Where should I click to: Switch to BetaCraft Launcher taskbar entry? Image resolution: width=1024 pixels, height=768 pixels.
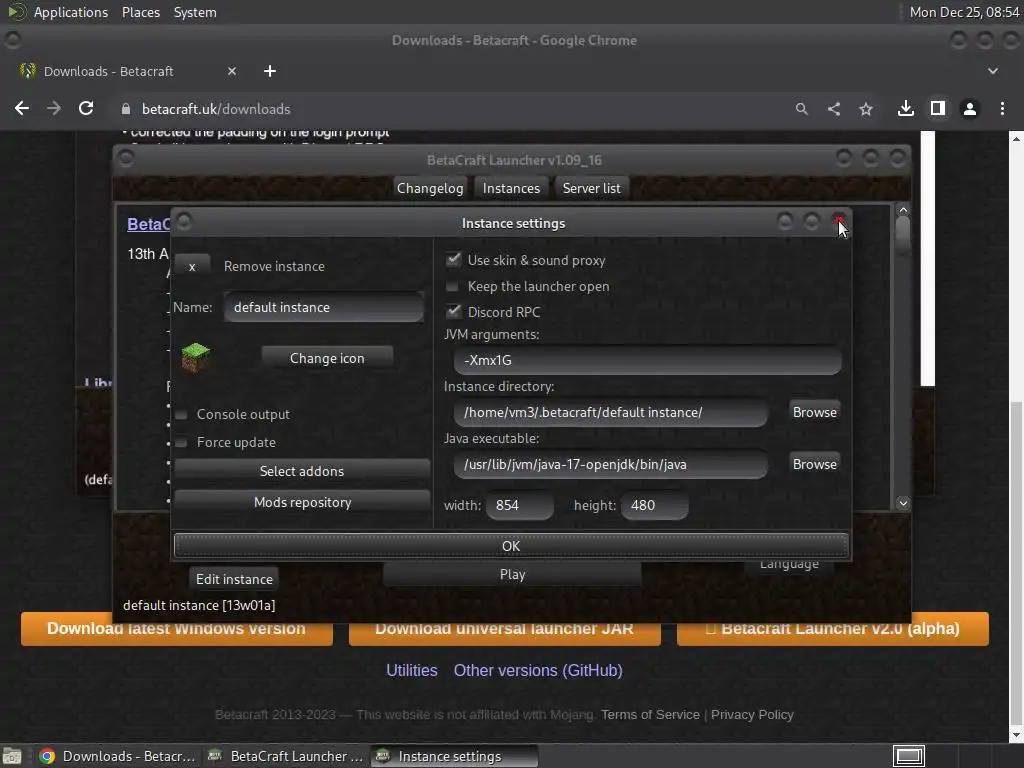tap(285, 756)
